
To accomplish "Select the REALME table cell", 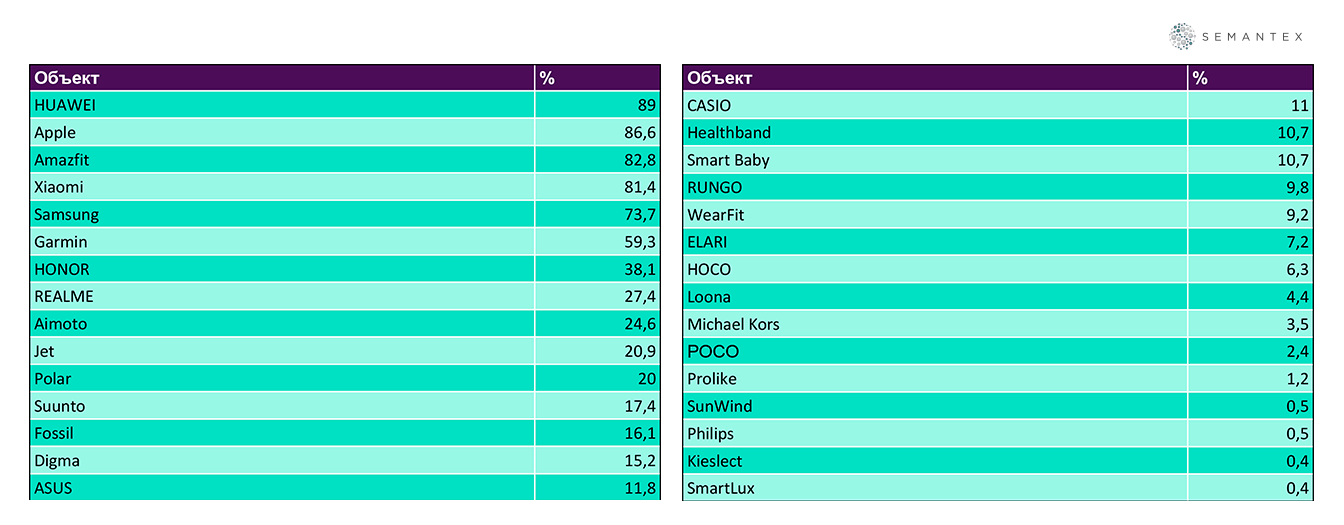I will (63, 297).
